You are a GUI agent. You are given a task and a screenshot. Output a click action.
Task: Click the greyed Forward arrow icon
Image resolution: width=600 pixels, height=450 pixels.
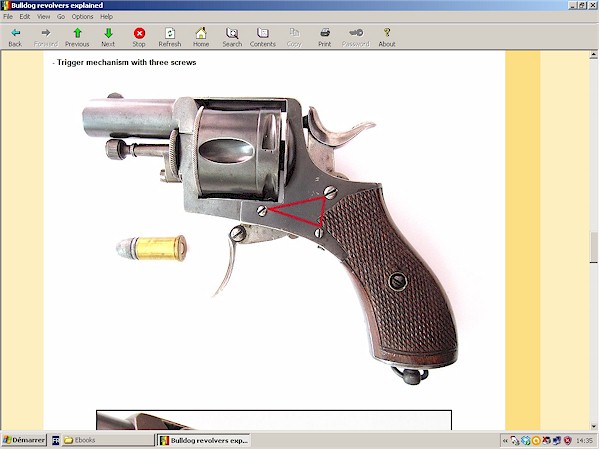pyautogui.click(x=46, y=33)
